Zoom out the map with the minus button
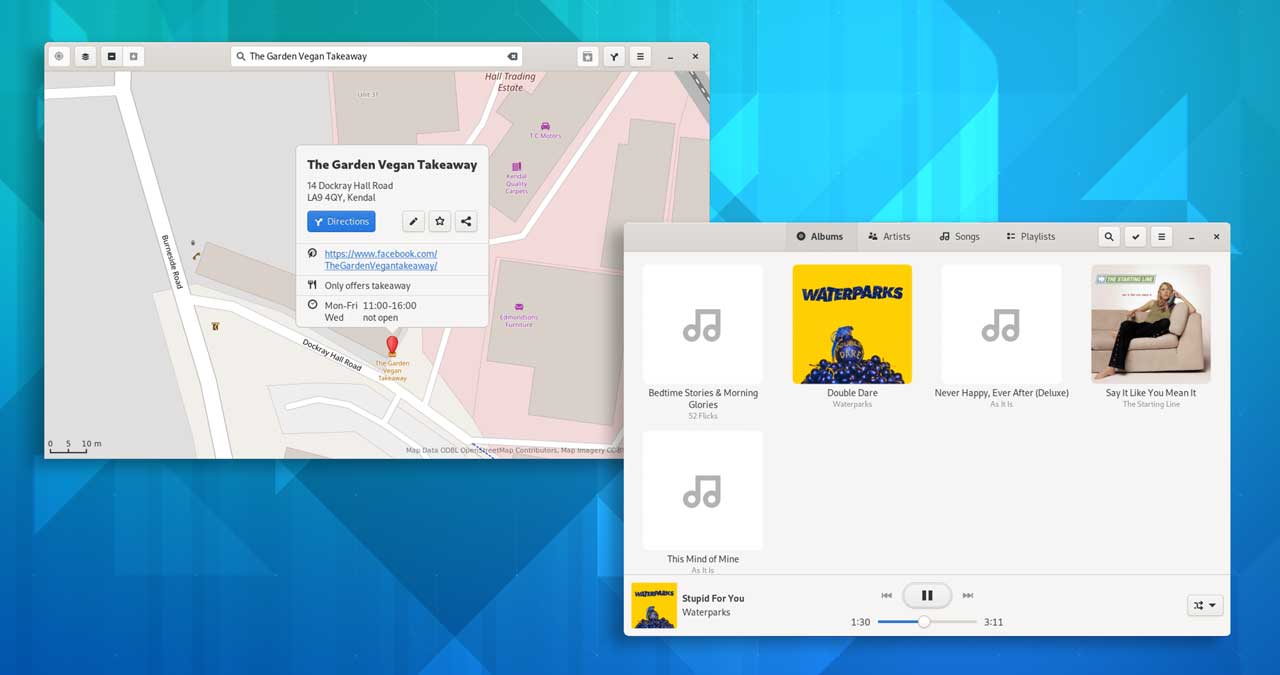 pyautogui.click(x=111, y=57)
